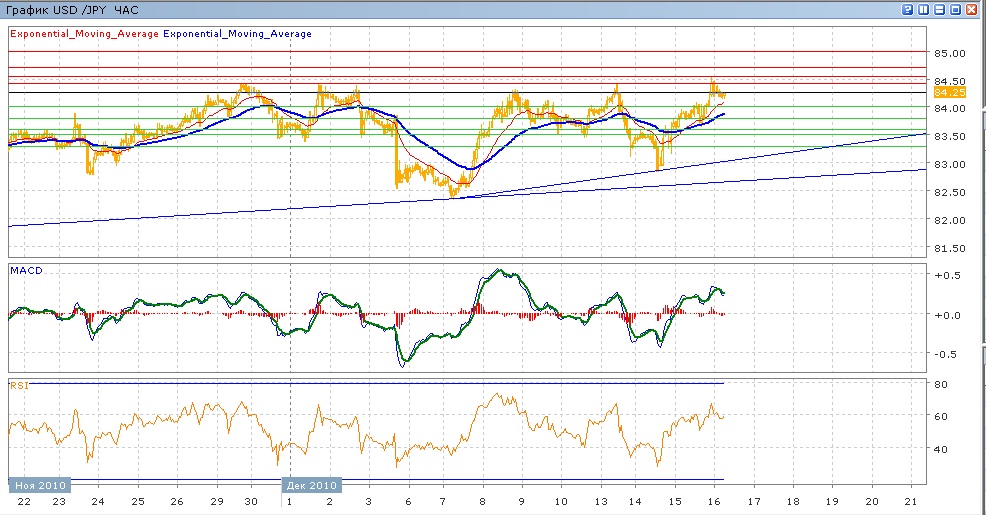Close the USD/JPY chart window
This screenshot has height=515, width=986.
[971, 9]
